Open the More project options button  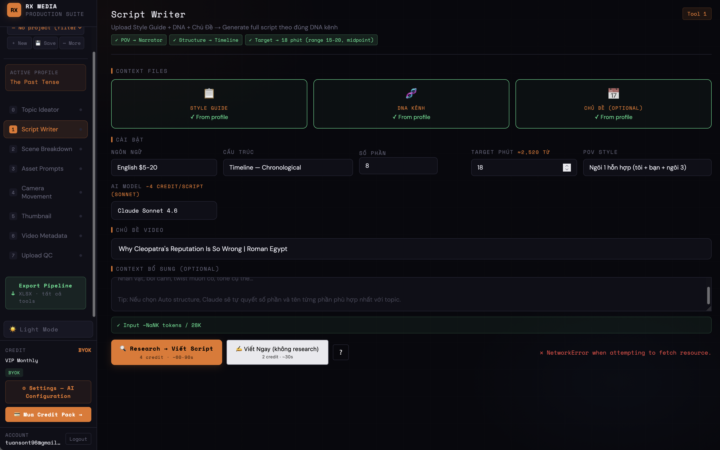(x=72, y=43)
